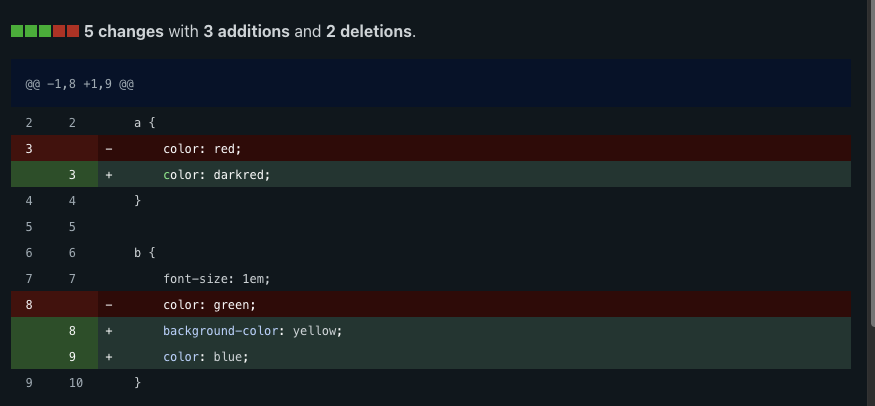
Task: Click the last red diffstat square
Action: [73, 31]
